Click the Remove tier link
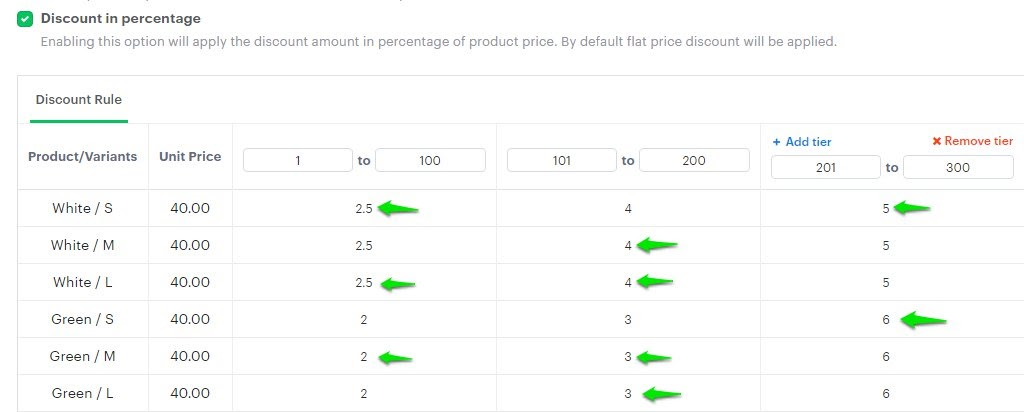The height and width of the screenshot is (412, 1024). (x=979, y=142)
